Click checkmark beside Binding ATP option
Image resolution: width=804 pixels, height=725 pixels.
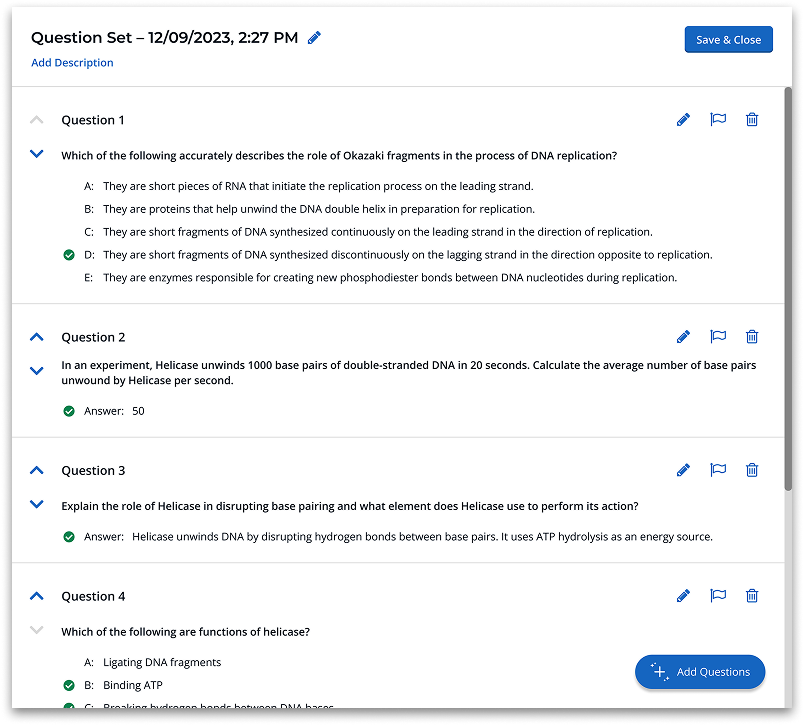pyautogui.click(x=69, y=686)
